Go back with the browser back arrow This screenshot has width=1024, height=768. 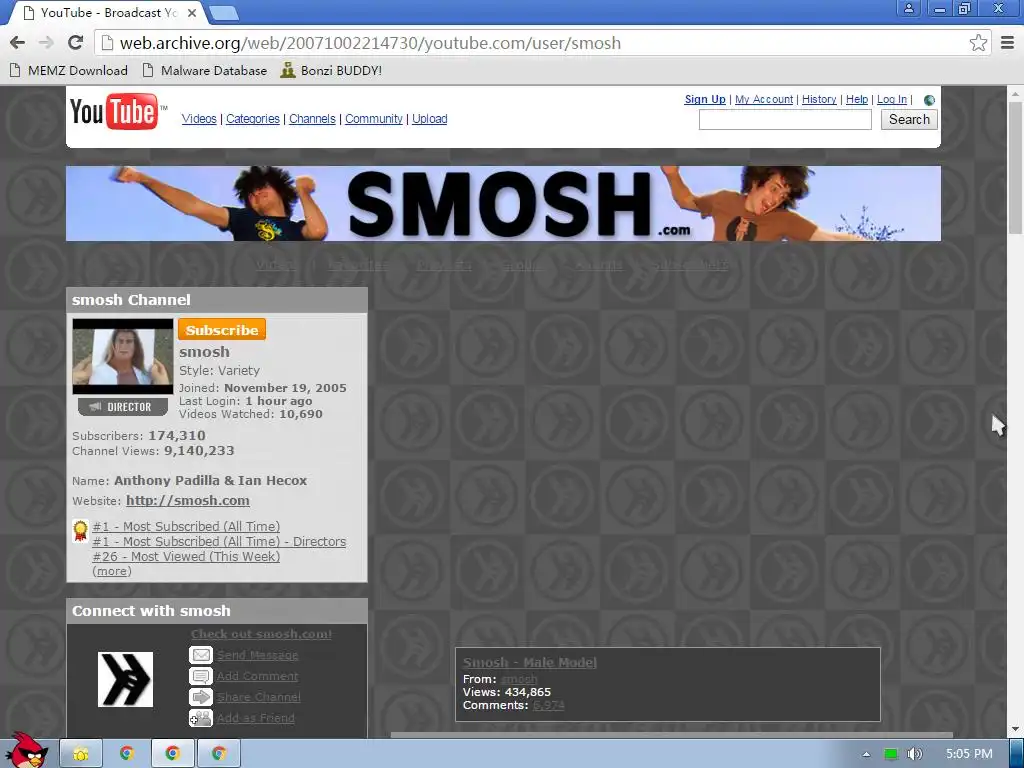18,43
